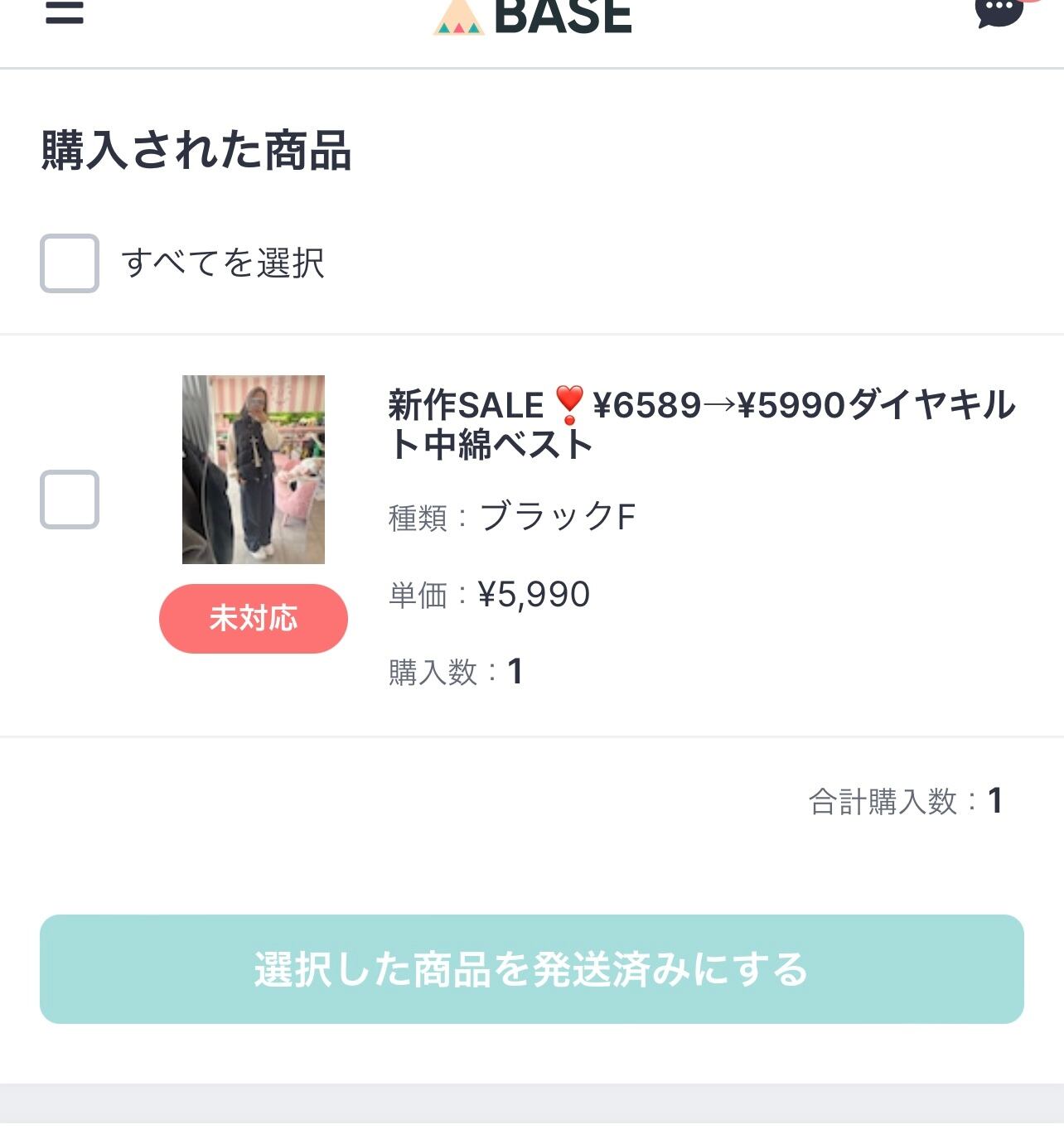This screenshot has height=1144, width=1064.
Task: Click the gray divider bar at bottom
Action: pos(532,1103)
